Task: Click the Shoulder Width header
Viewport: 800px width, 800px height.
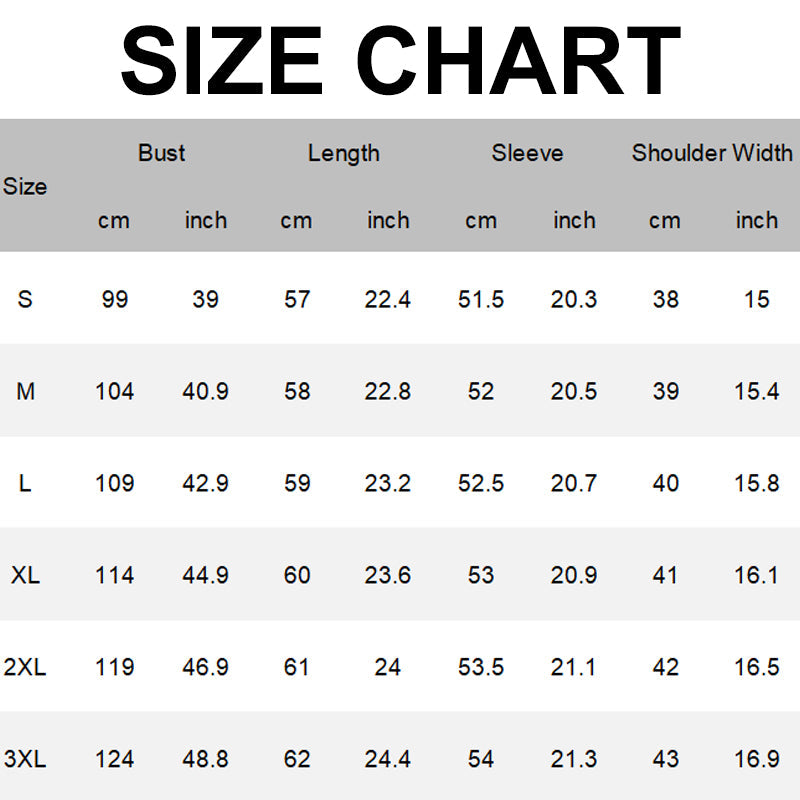Action: (x=711, y=153)
